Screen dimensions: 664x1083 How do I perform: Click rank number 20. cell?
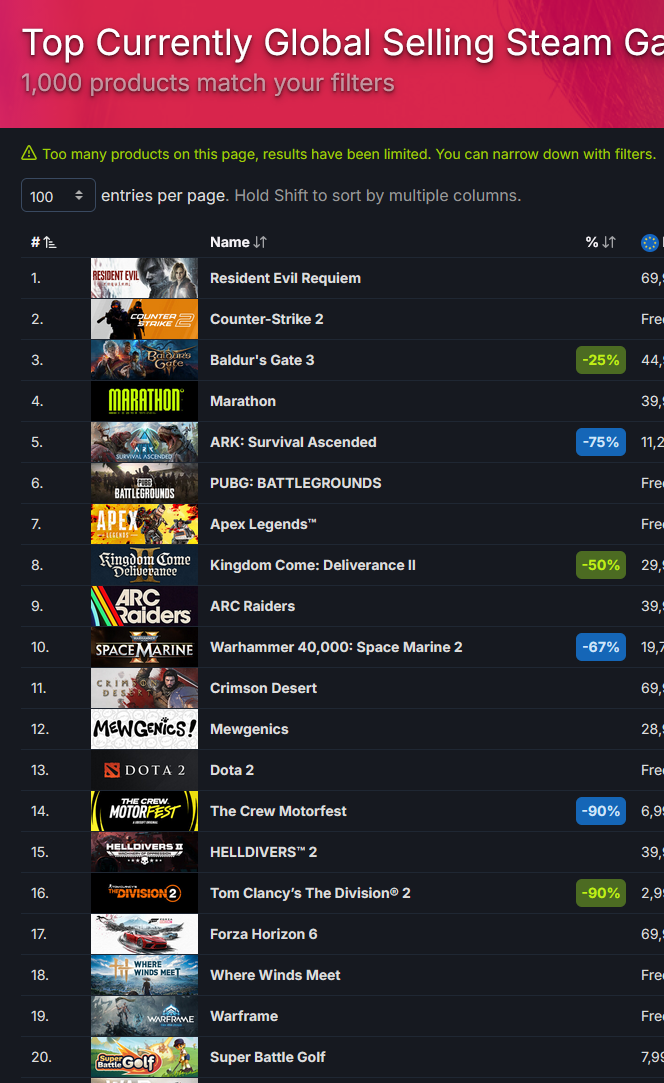(41, 1057)
